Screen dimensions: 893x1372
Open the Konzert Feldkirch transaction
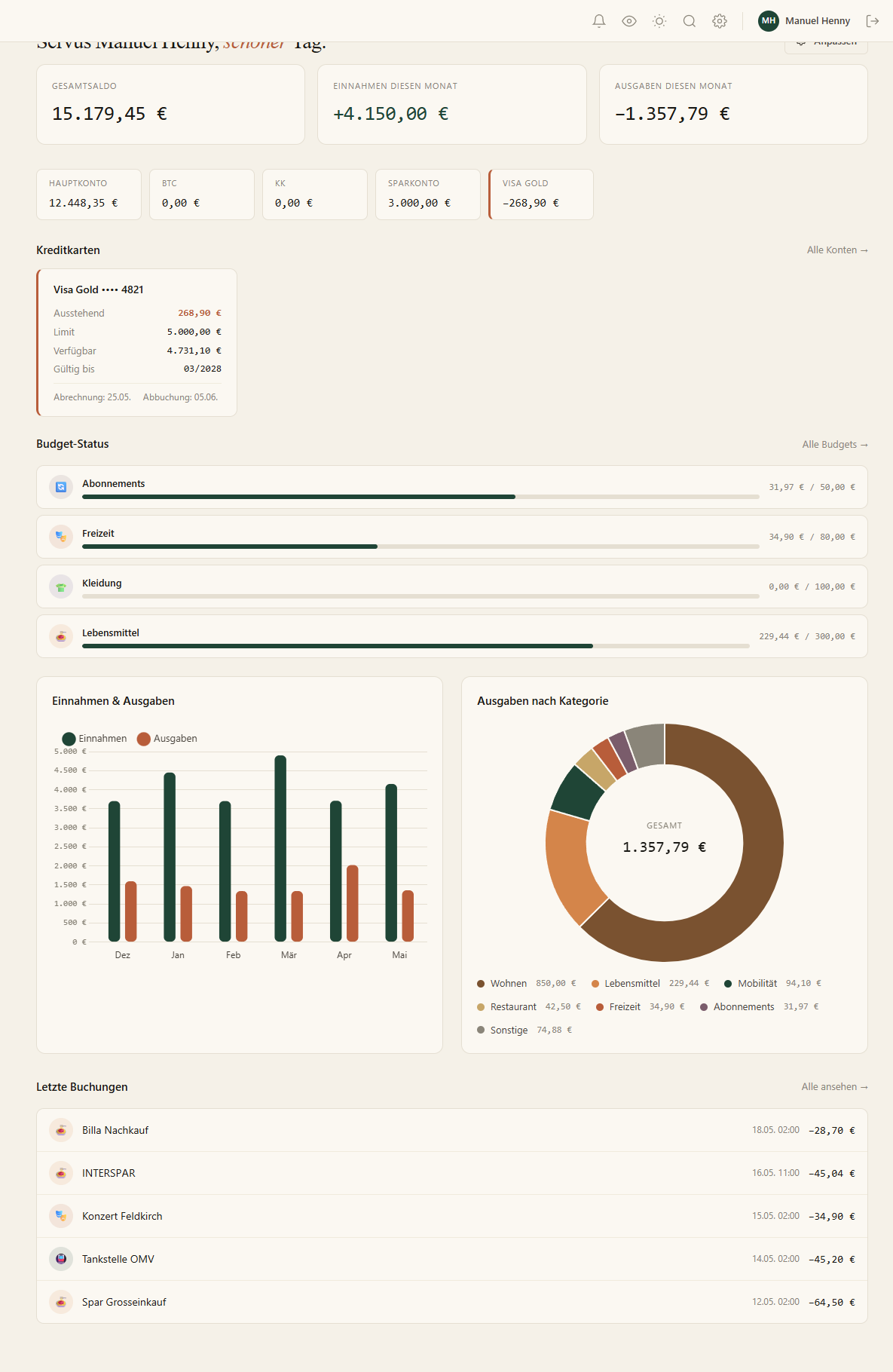(452, 1216)
